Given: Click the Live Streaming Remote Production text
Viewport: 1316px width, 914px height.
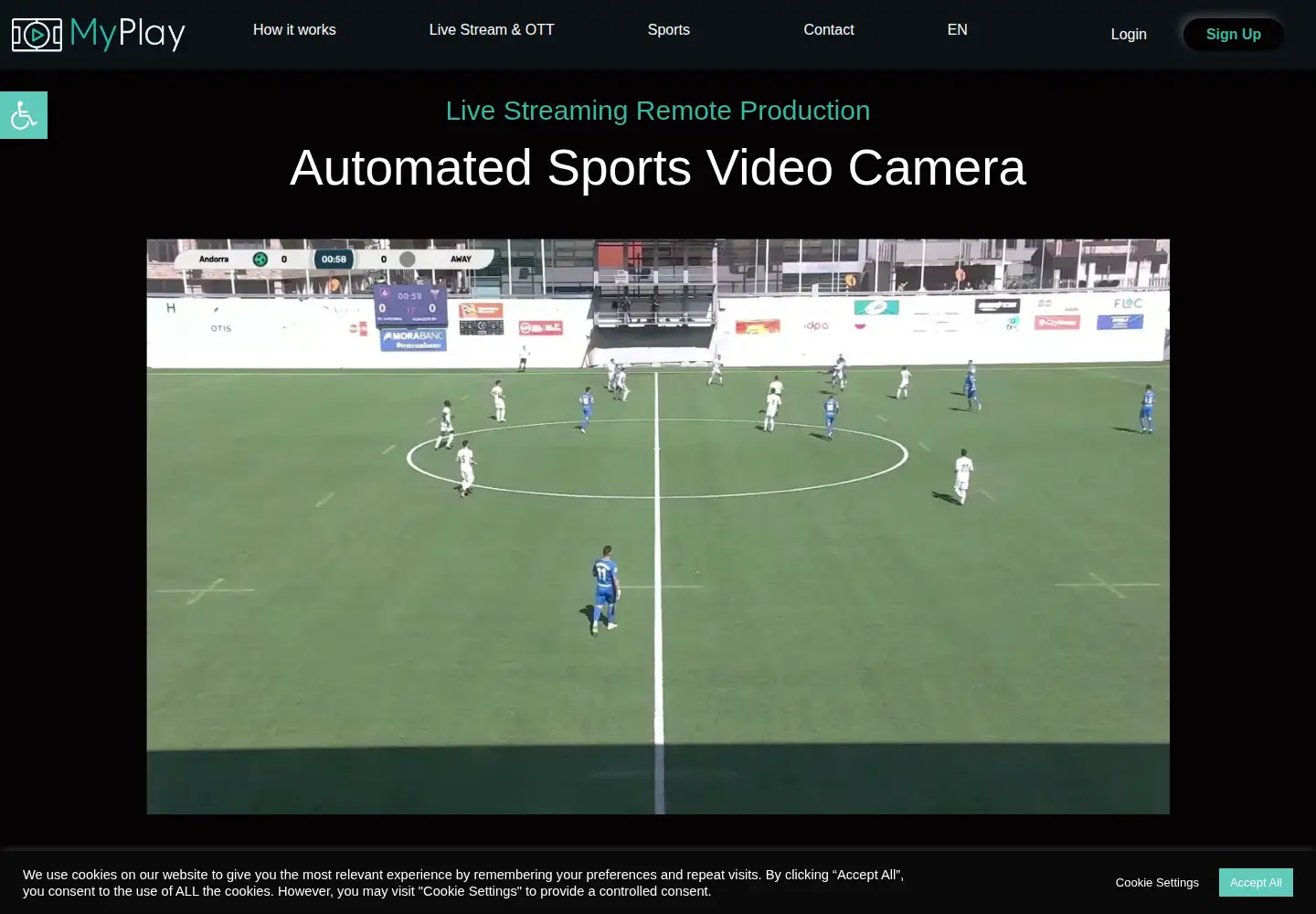Looking at the screenshot, I should [658, 111].
